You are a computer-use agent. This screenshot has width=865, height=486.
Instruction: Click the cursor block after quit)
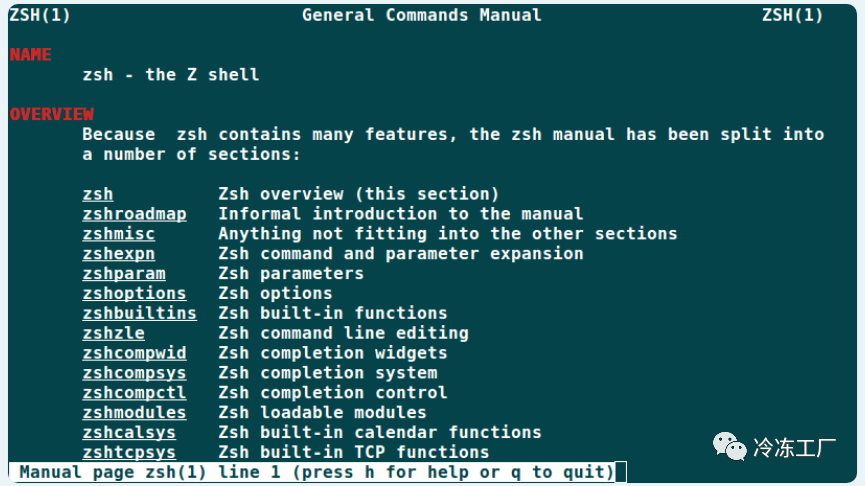pyautogui.click(x=621, y=472)
